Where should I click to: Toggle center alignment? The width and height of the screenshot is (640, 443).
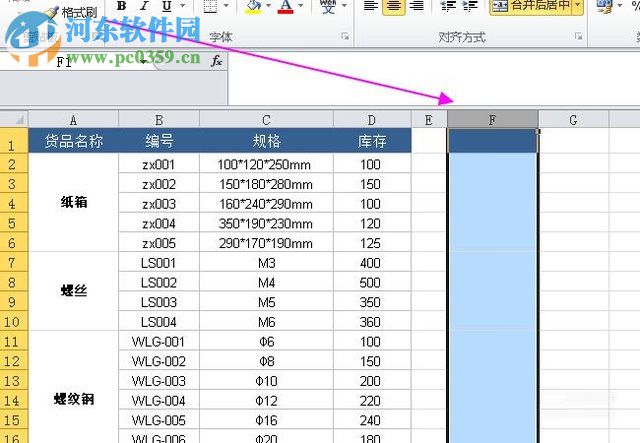(x=394, y=6)
